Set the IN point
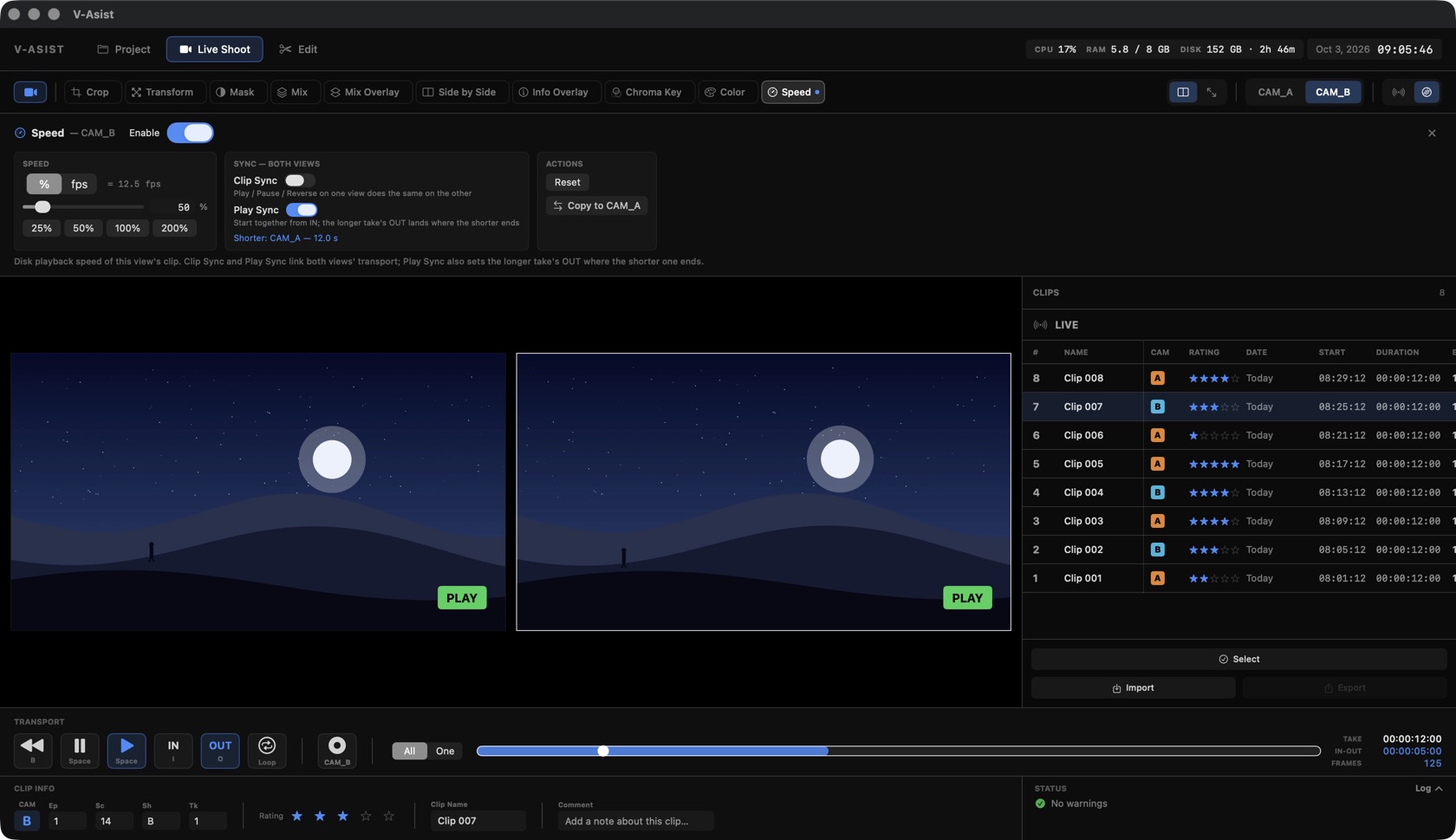 [173, 751]
